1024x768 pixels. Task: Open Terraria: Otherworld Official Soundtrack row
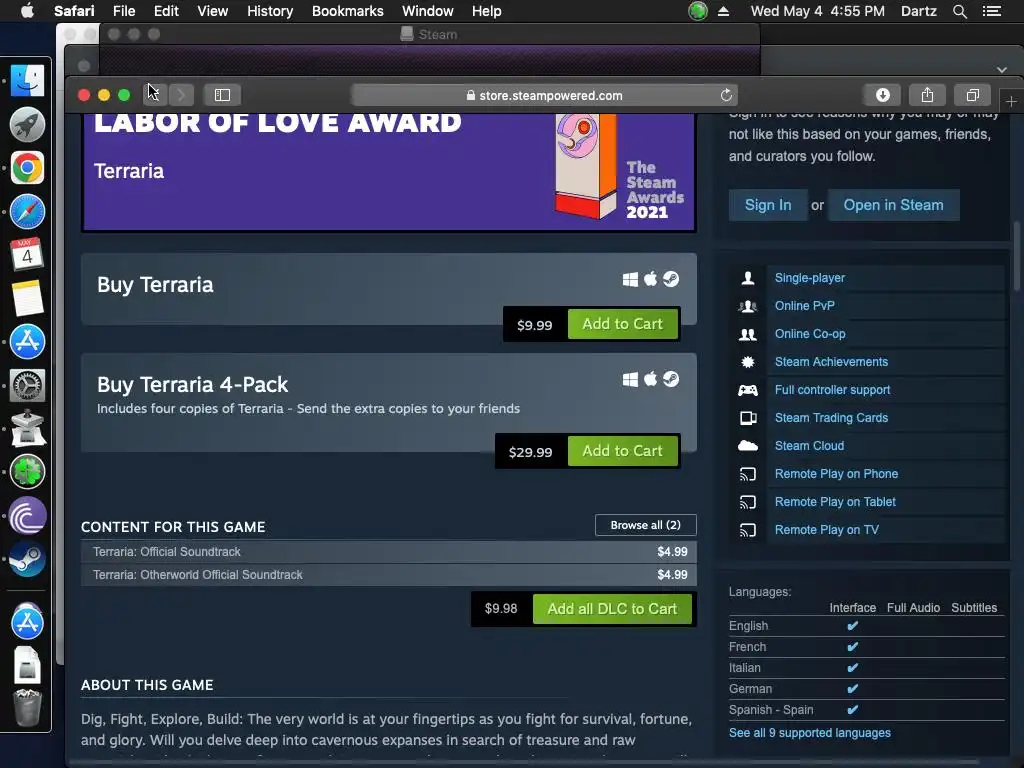(389, 575)
